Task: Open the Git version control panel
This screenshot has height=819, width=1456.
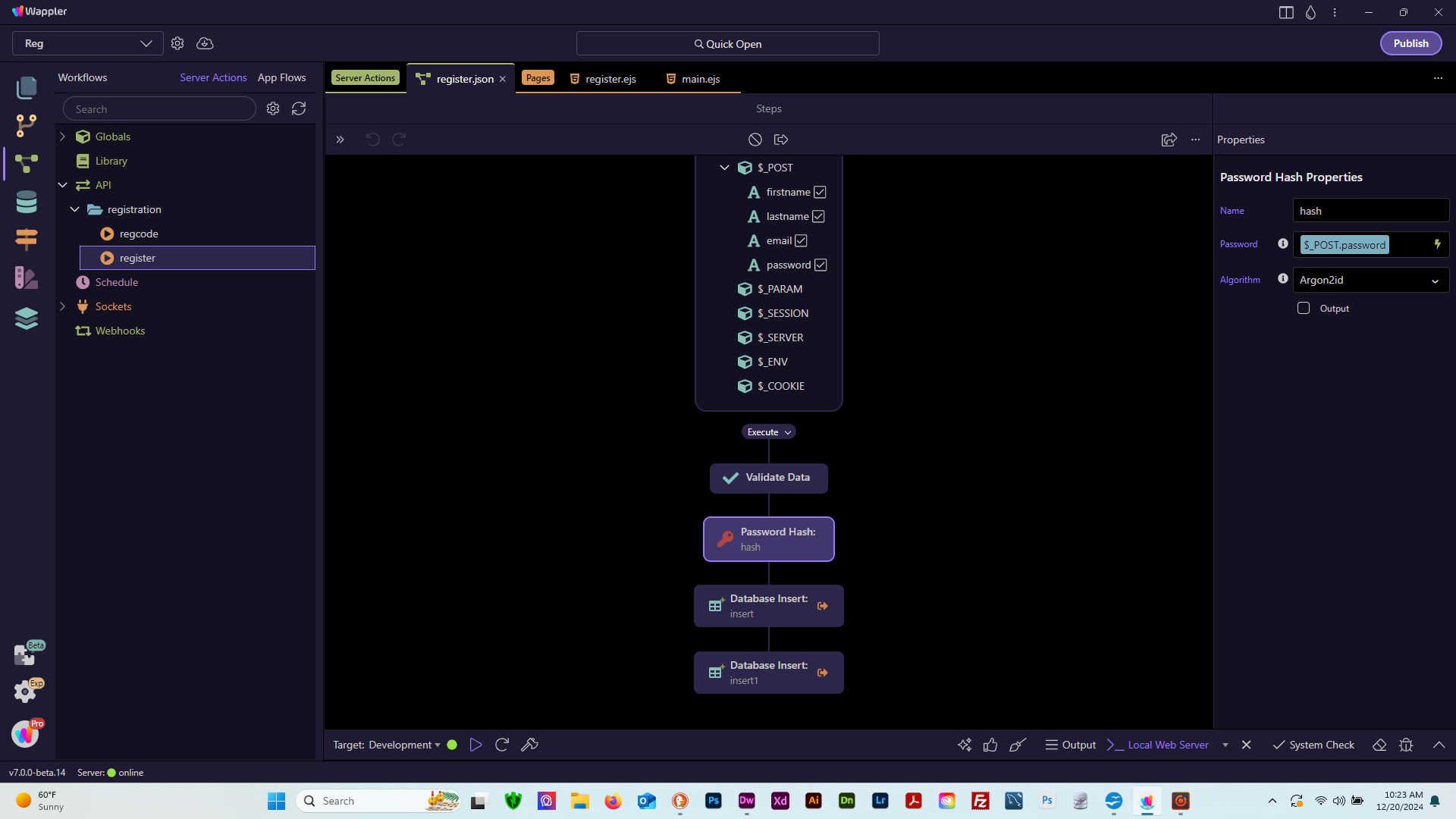Action: point(27,125)
